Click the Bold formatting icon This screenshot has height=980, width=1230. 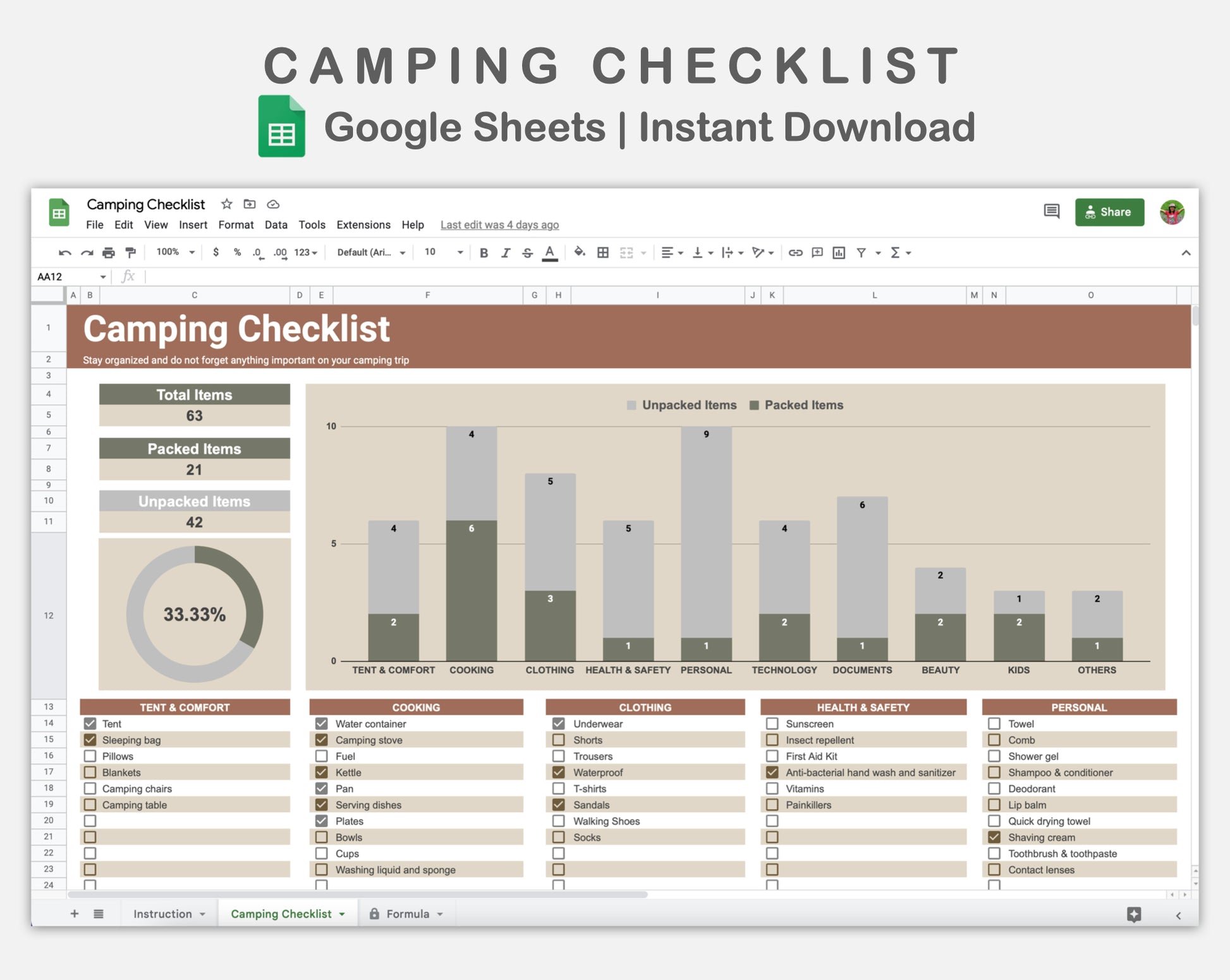[484, 253]
